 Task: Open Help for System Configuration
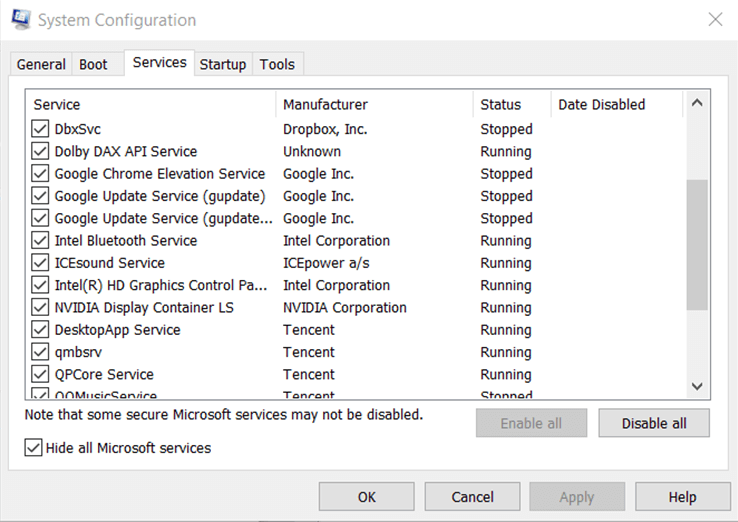pyautogui.click(x=682, y=497)
